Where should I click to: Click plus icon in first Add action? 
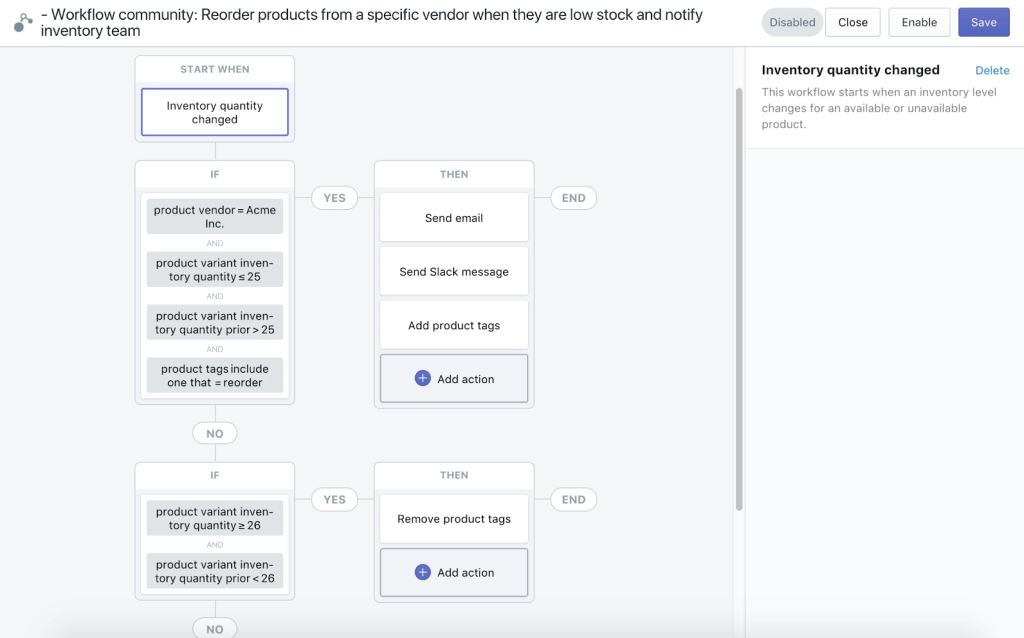pos(422,379)
